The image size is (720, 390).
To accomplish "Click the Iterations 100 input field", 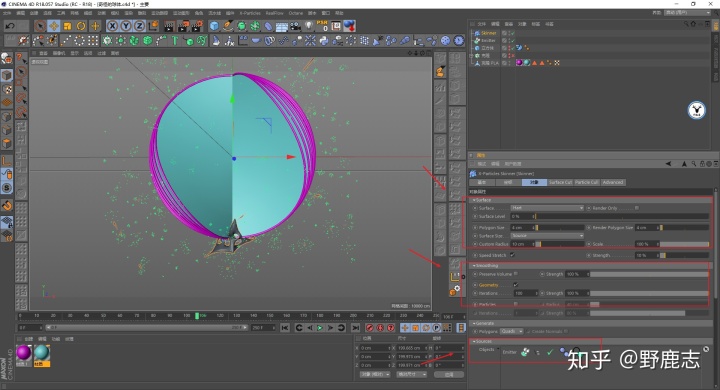I will 525,293.
